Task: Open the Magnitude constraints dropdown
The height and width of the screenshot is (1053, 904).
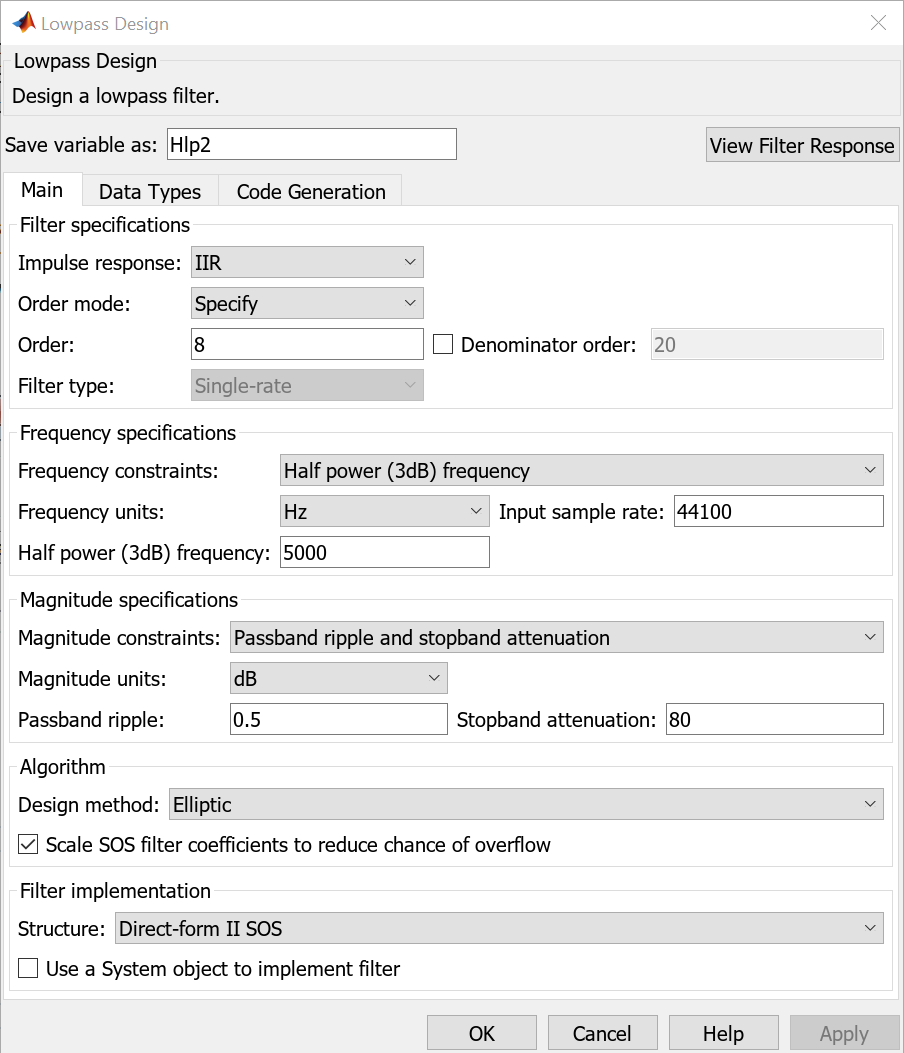Action: pyautogui.click(x=556, y=638)
